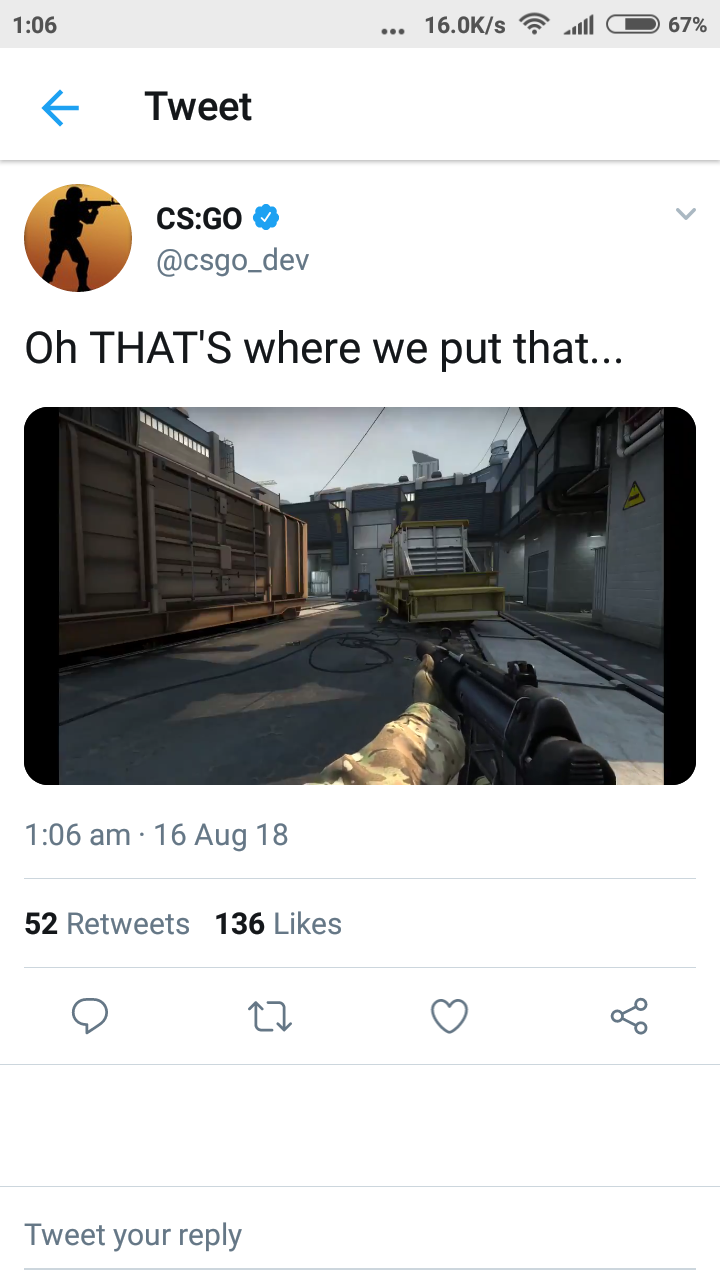The width and height of the screenshot is (720, 1280).
Task: Open the CS:GO profile picture
Action: point(78,238)
